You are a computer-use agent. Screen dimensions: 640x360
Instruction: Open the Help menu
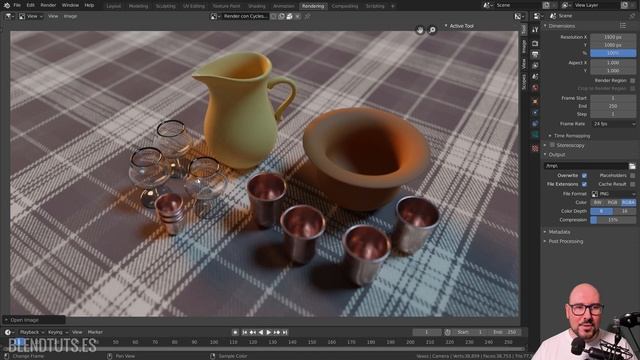pos(89,5)
